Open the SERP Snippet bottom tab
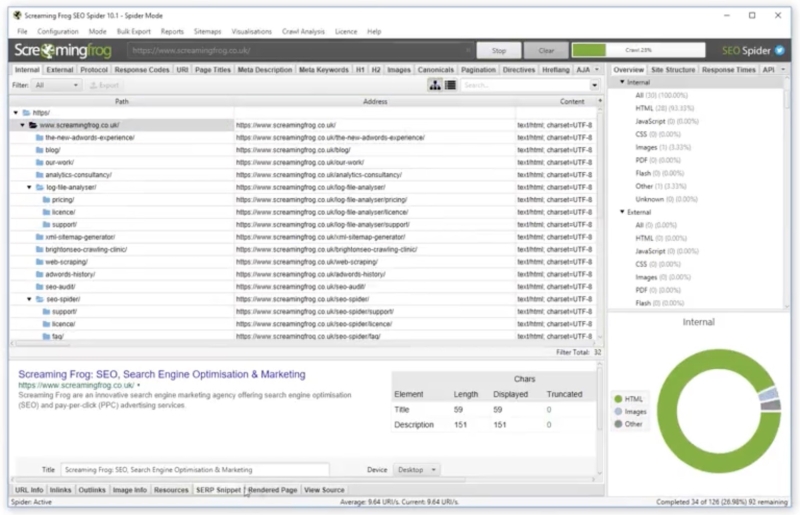 pyautogui.click(x=218, y=490)
